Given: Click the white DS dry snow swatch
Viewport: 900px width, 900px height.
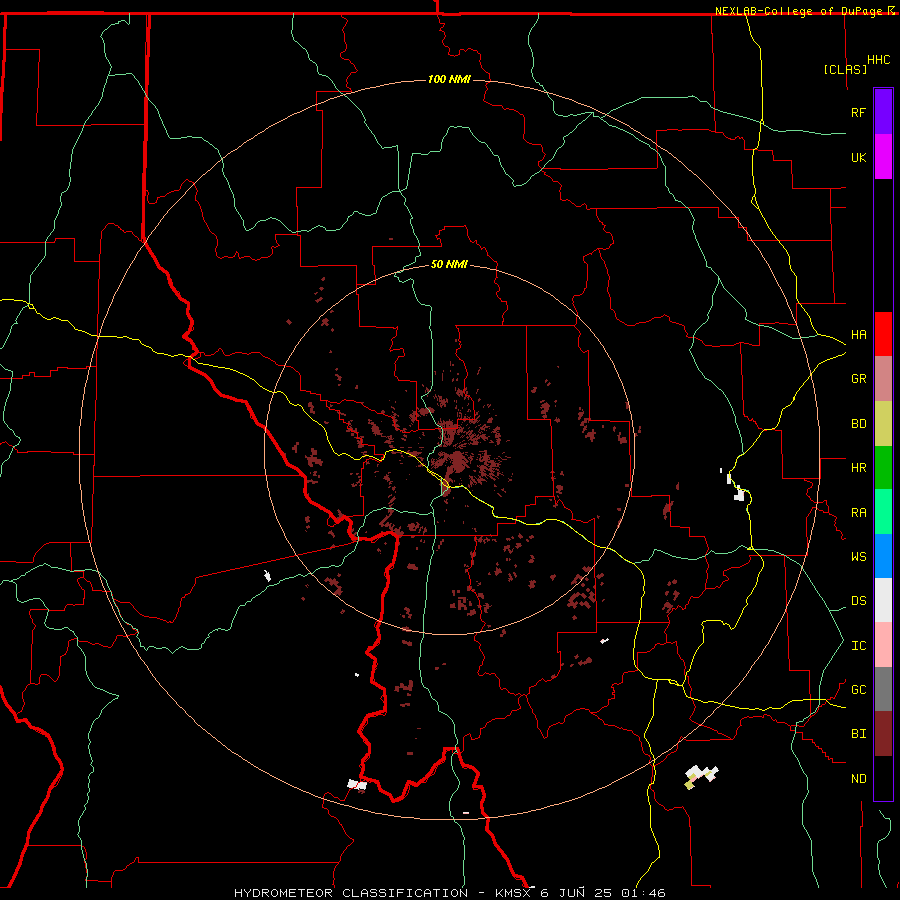Looking at the screenshot, I should [x=883, y=600].
